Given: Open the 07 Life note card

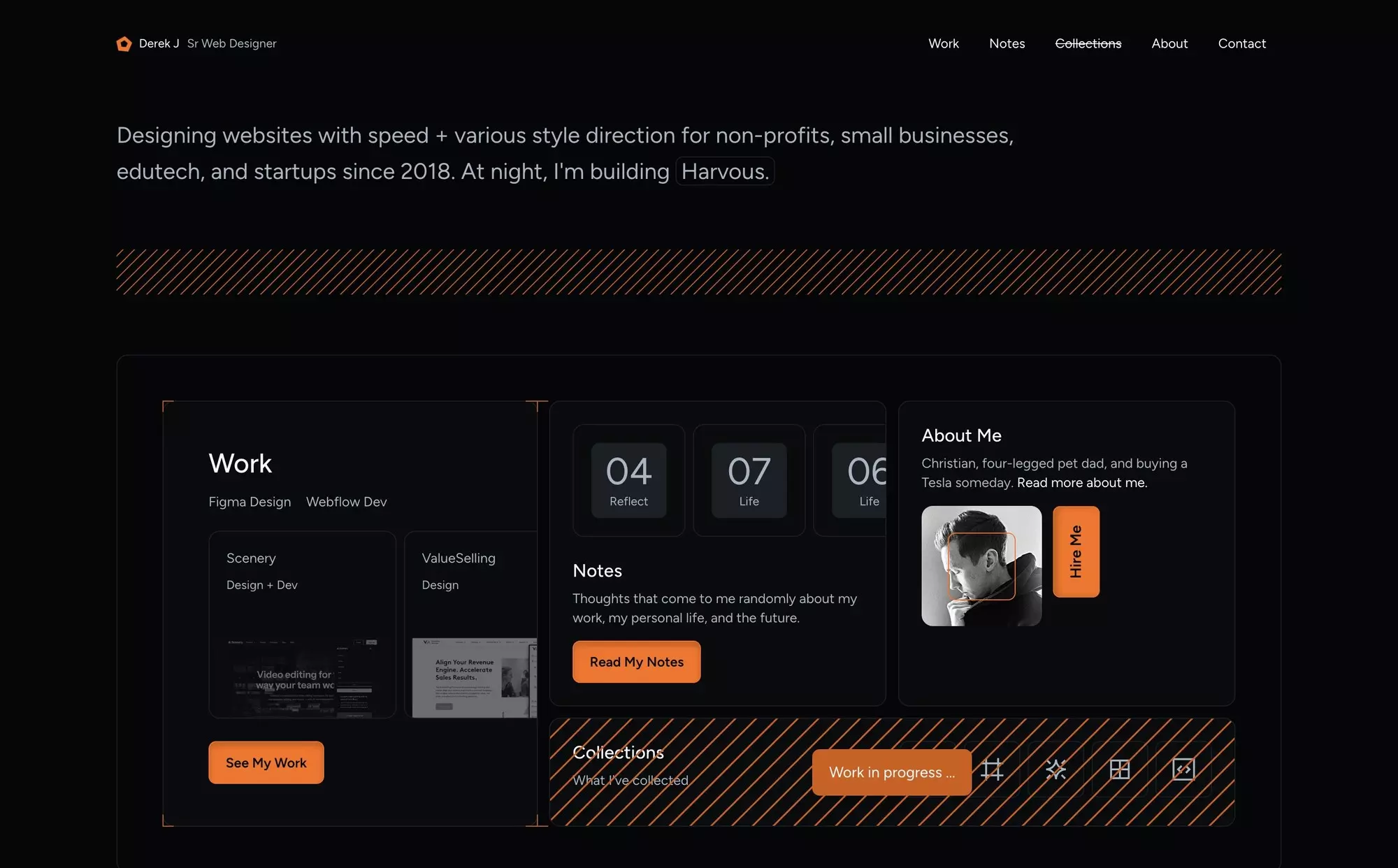Looking at the screenshot, I should (x=749, y=480).
